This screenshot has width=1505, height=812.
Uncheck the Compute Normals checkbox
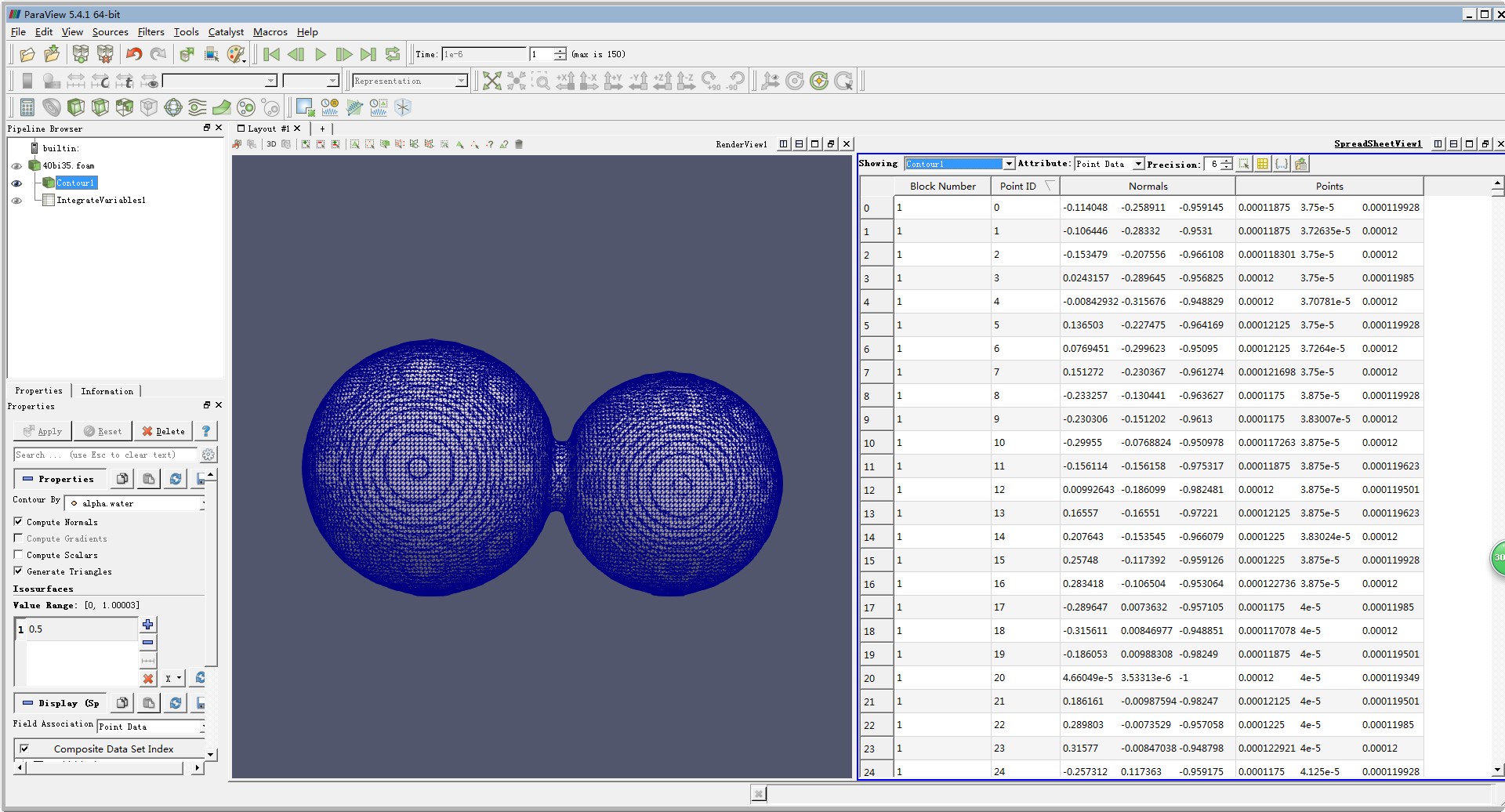point(18,522)
